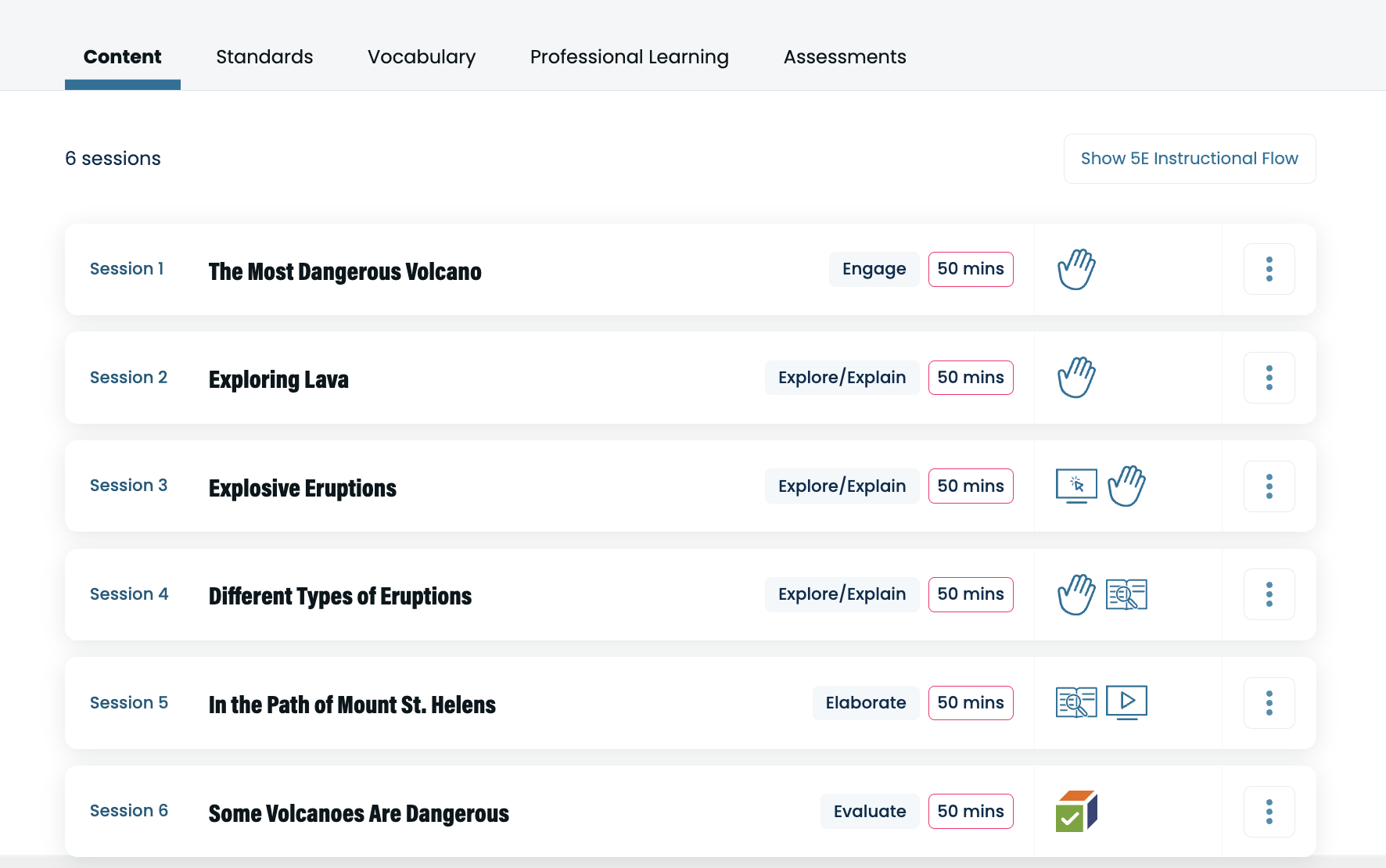This screenshot has width=1386, height=868.
Task: Open the Exploring Lava session
Action: click(x=278, y=380)
